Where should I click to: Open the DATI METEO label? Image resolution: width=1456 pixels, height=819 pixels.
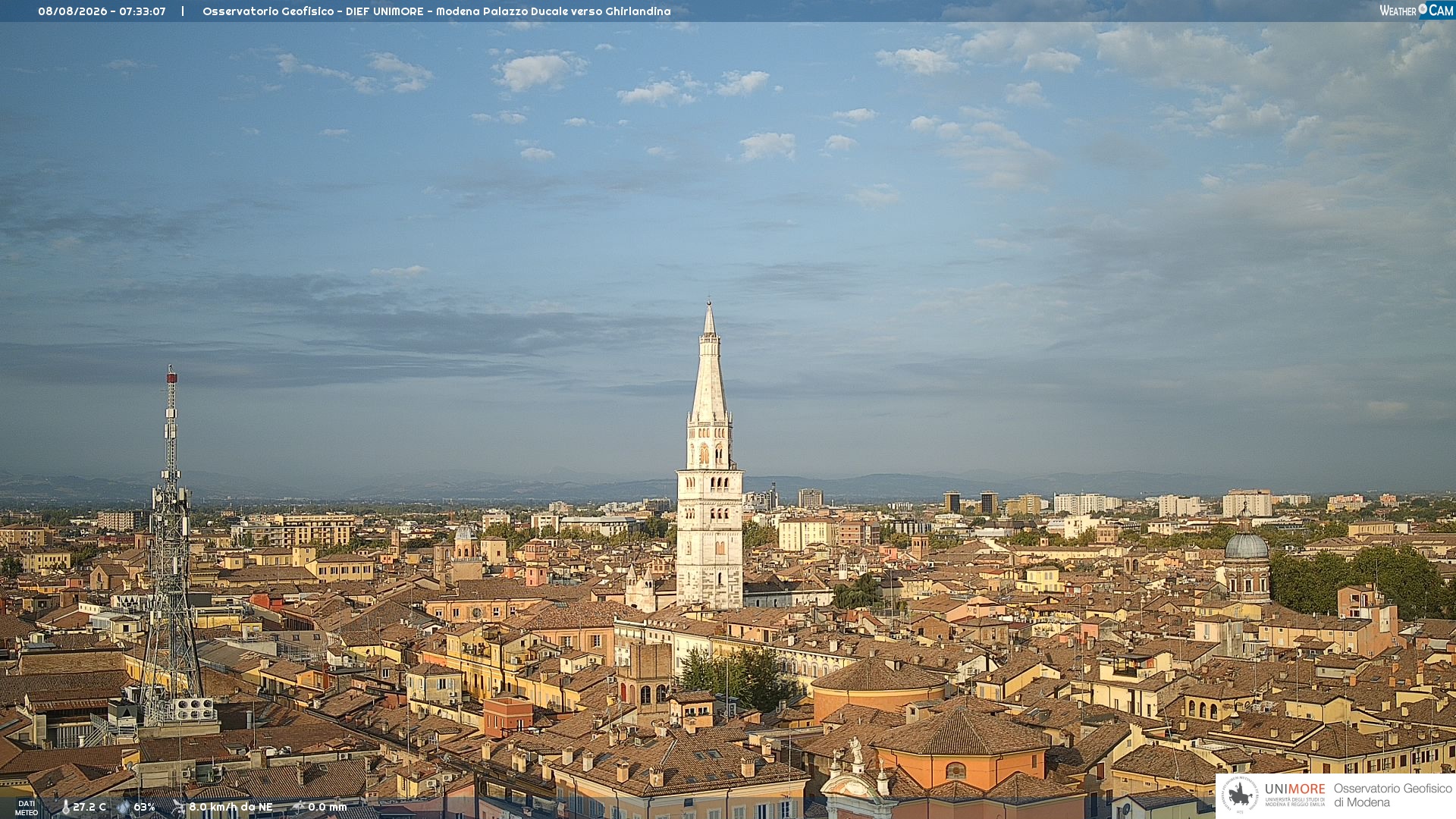[x=27, y=808]
